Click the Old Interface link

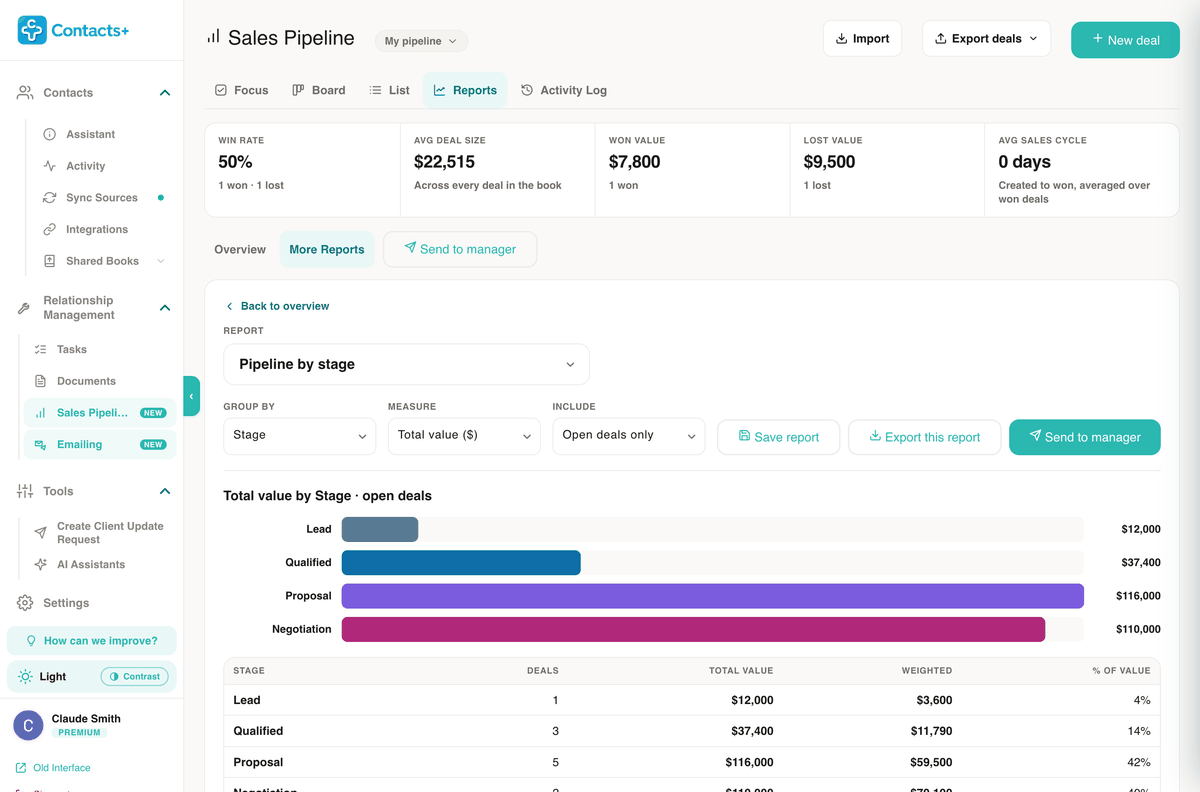[53, 768]
